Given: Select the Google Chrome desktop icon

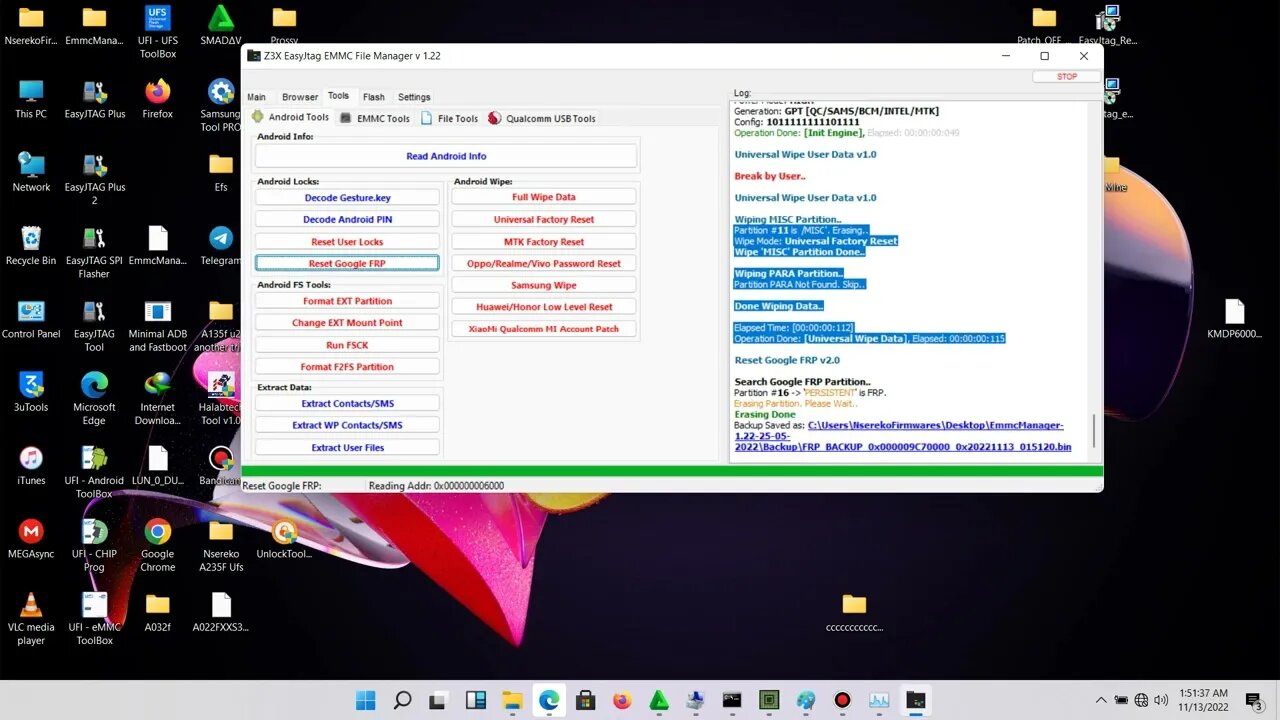Looking at the screenshot, I should pyautogui.click(x=157, y=545).
